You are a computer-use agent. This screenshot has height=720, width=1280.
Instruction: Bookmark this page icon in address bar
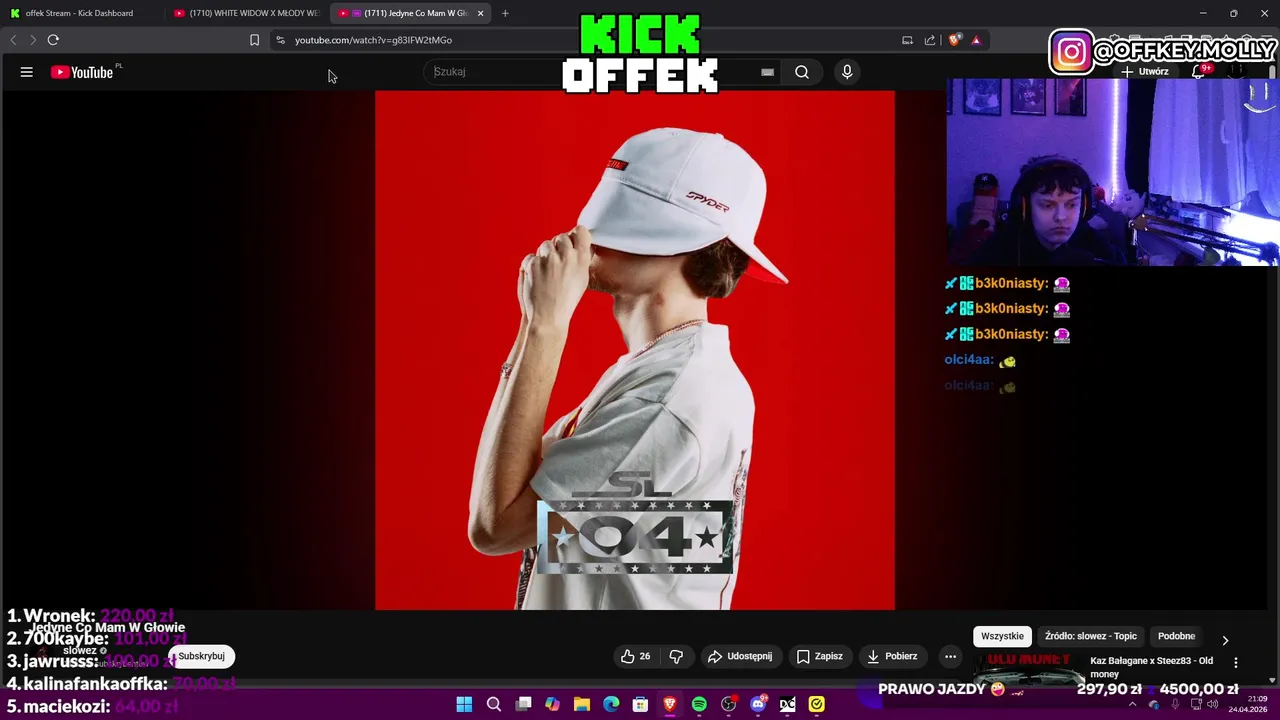tap(254, 40)
